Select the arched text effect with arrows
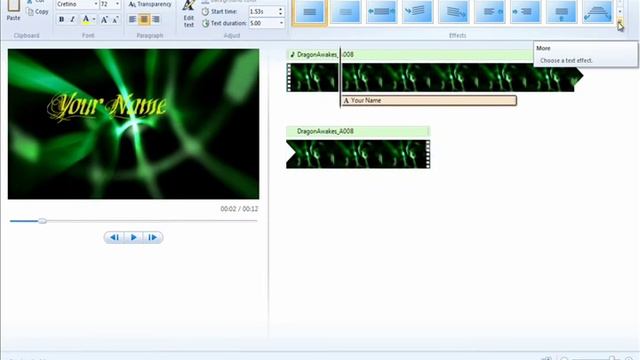 coord(597,12)
